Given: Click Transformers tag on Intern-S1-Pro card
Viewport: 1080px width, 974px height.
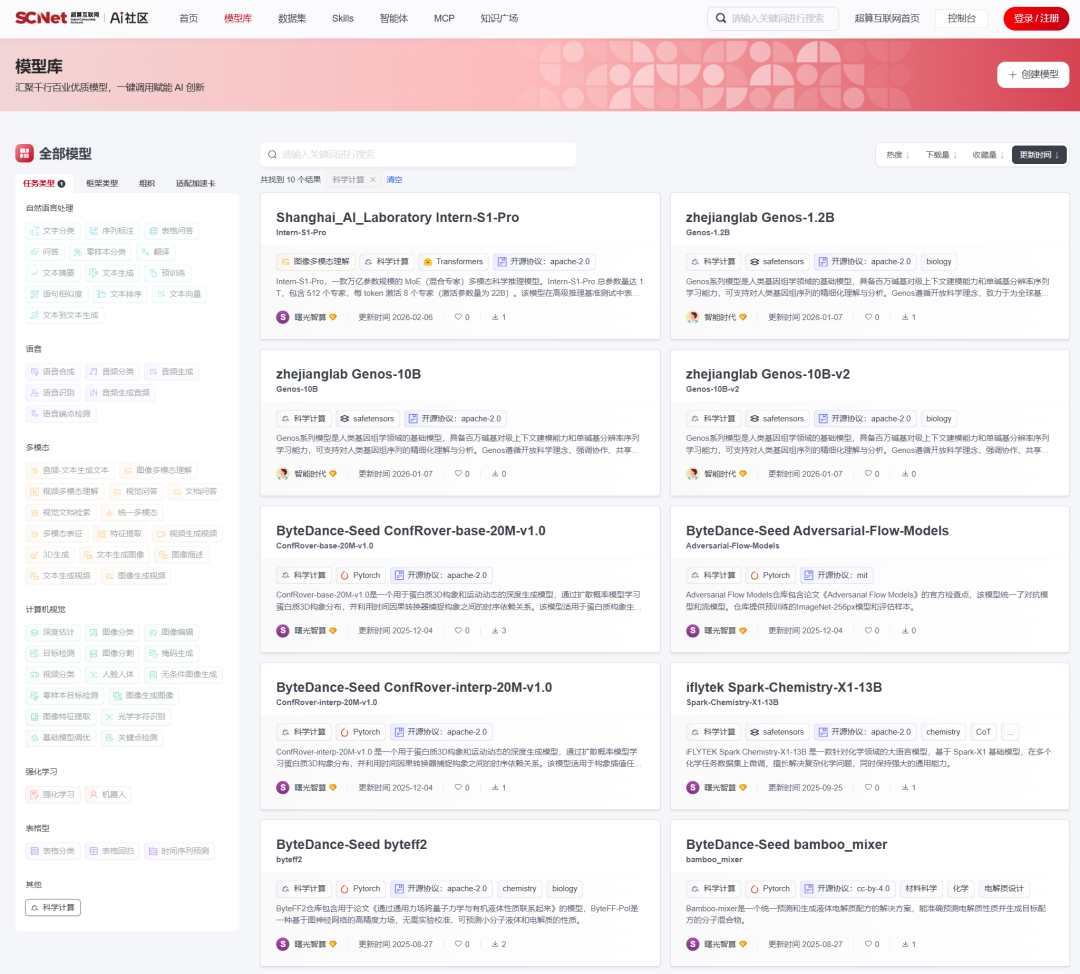Looking at the screenshot, I should tap(453, 262).
